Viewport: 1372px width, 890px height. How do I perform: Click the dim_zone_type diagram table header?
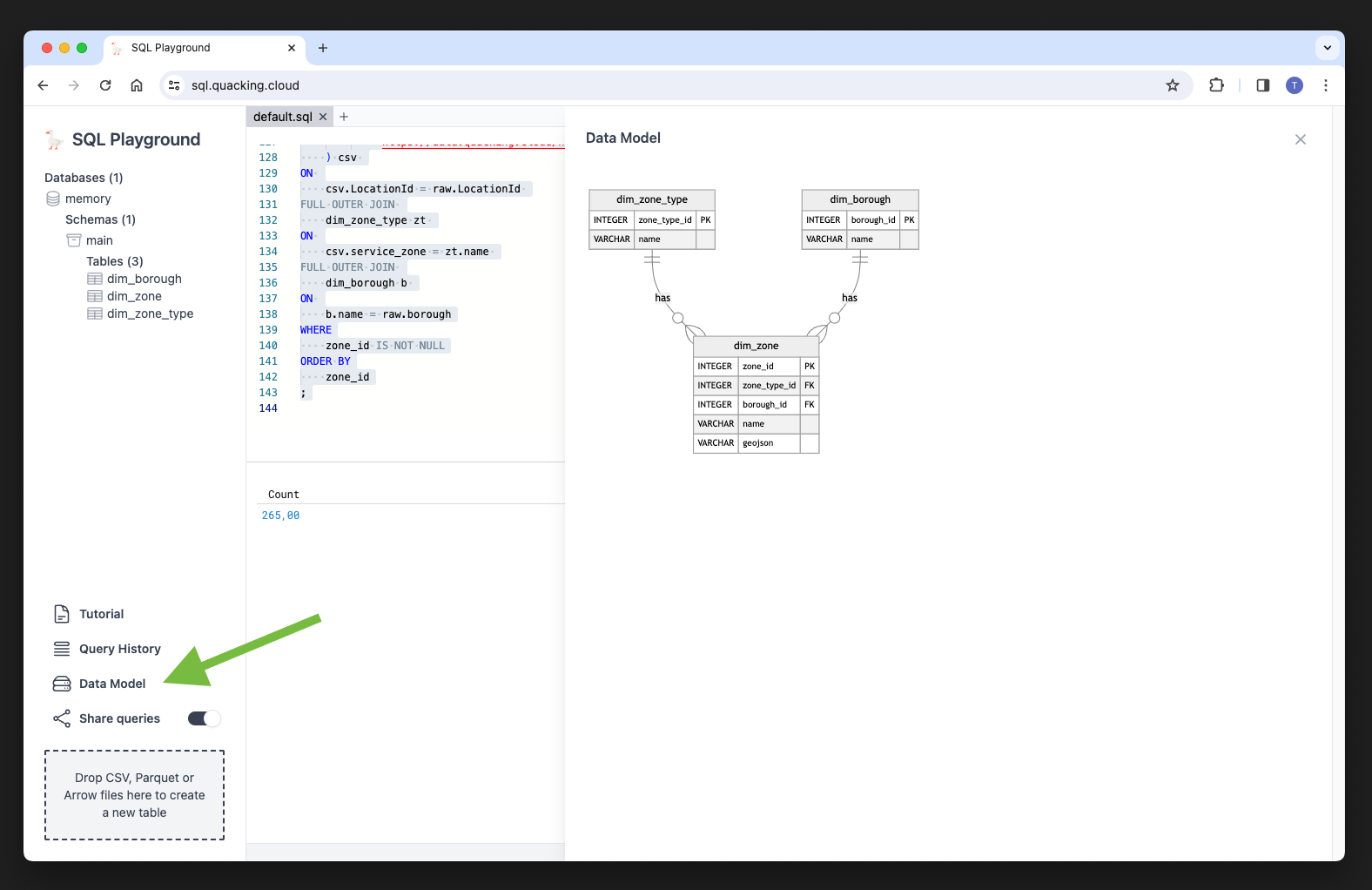[x=652, y=199]
